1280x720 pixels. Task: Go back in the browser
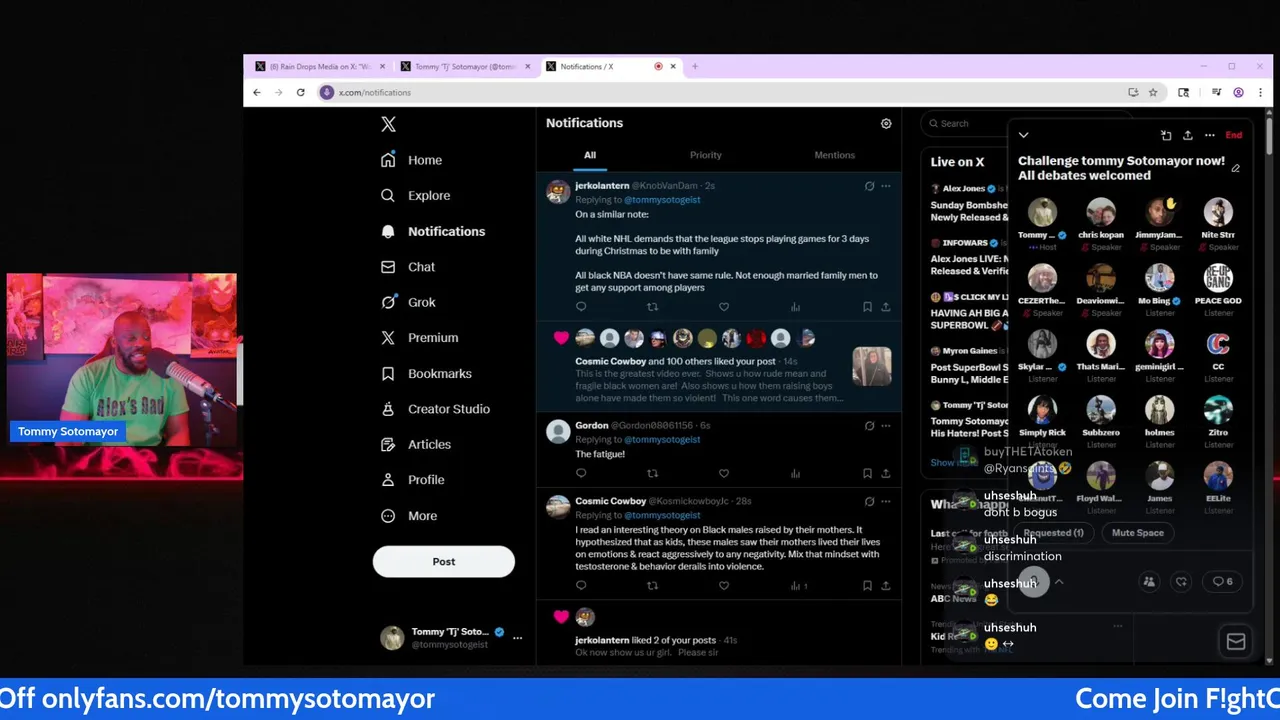click(257, 92)
